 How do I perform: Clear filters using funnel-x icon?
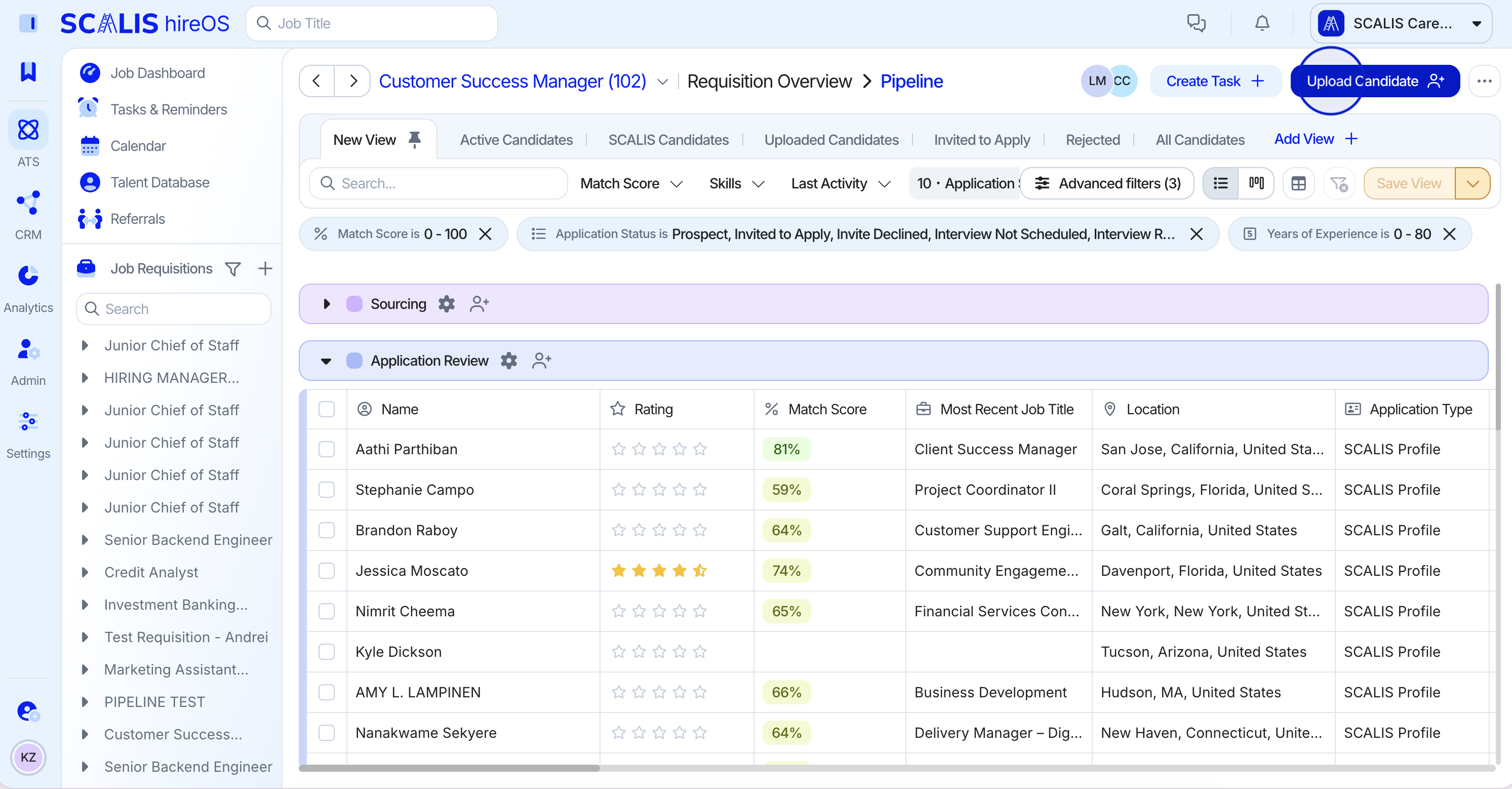(x=1338, y=184)
